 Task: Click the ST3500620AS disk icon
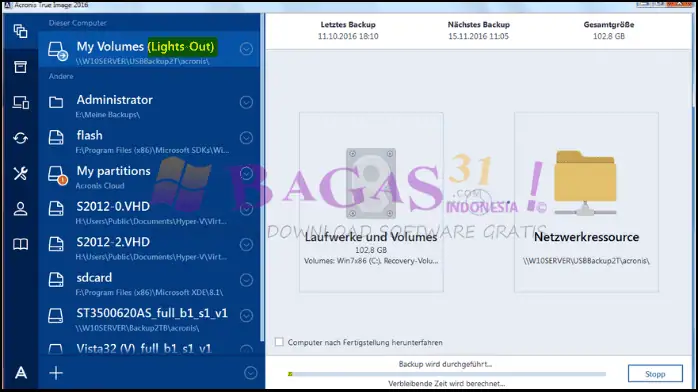point(56,315)
